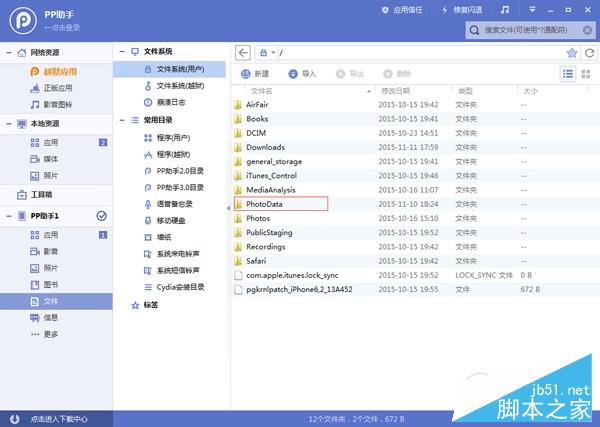
Task: Click the file search input field
Action: (x=530, y=30)
